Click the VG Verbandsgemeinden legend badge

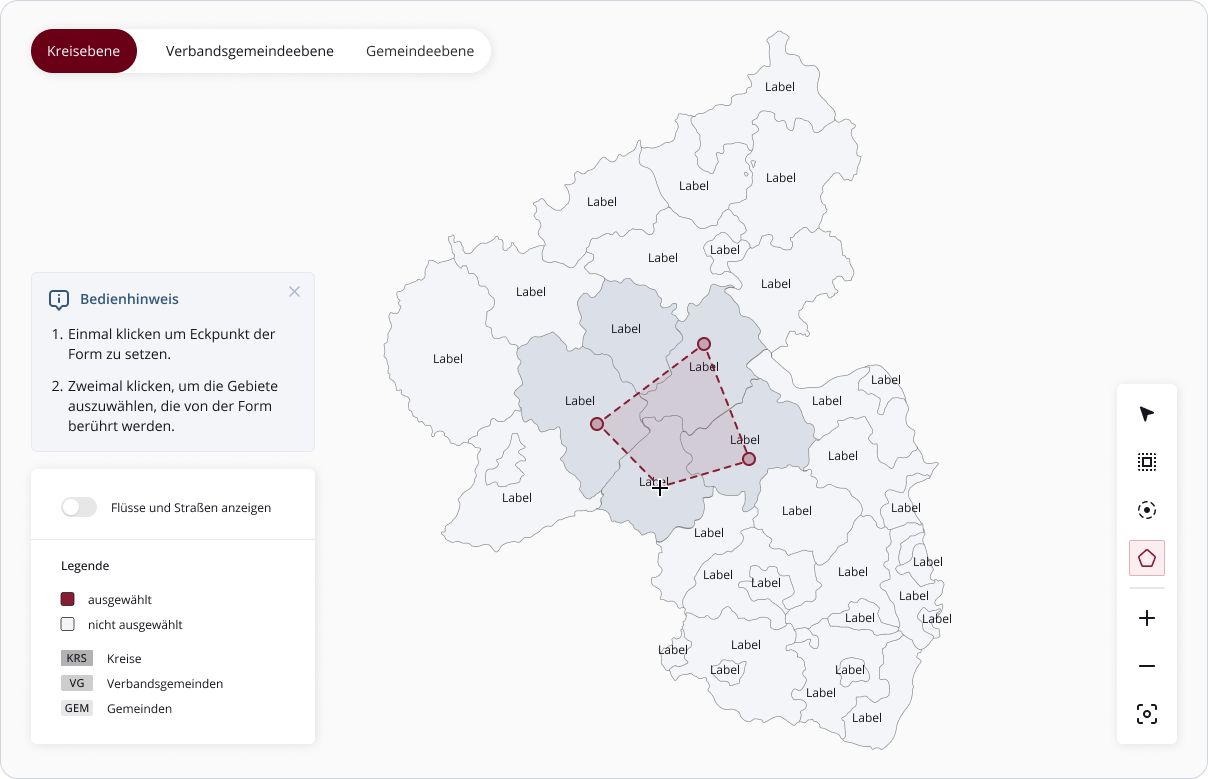coord(77,684)
